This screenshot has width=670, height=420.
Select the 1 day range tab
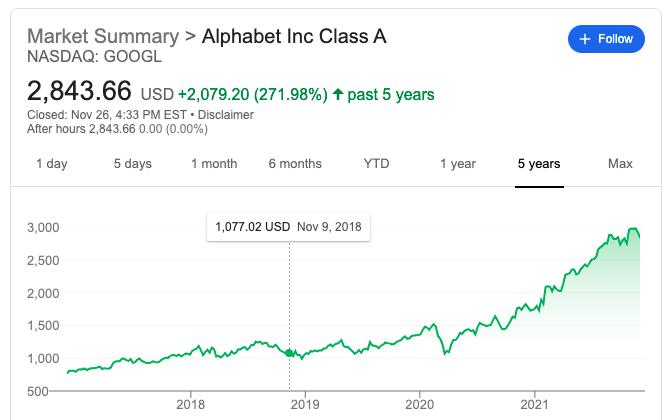[x=52, y=164]
